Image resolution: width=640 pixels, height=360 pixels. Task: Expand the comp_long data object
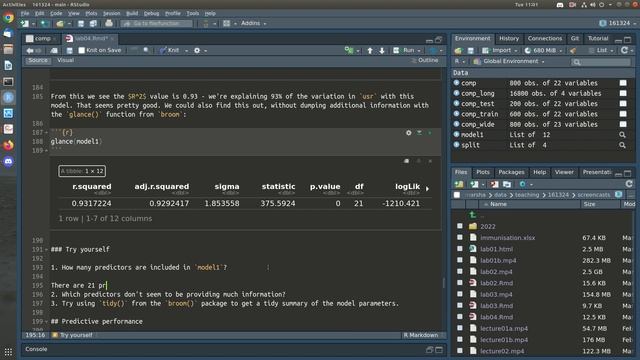[456, 93]
